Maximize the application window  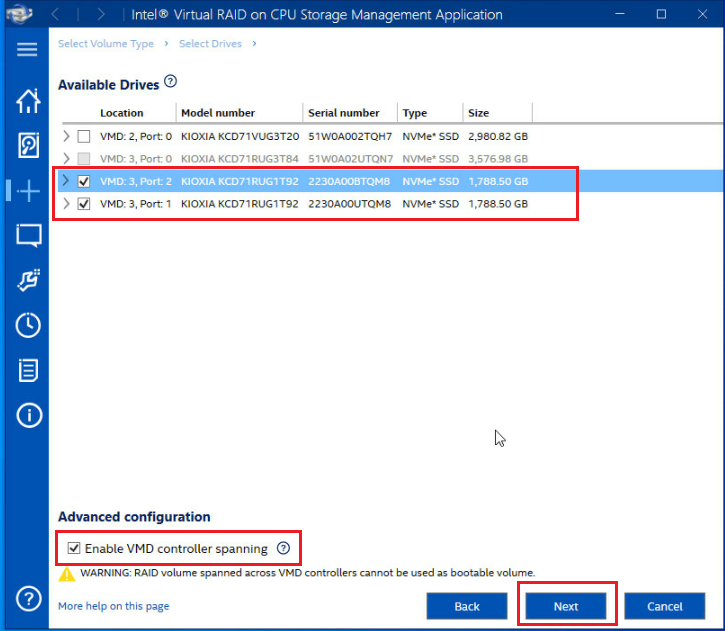tap(661, 14)
